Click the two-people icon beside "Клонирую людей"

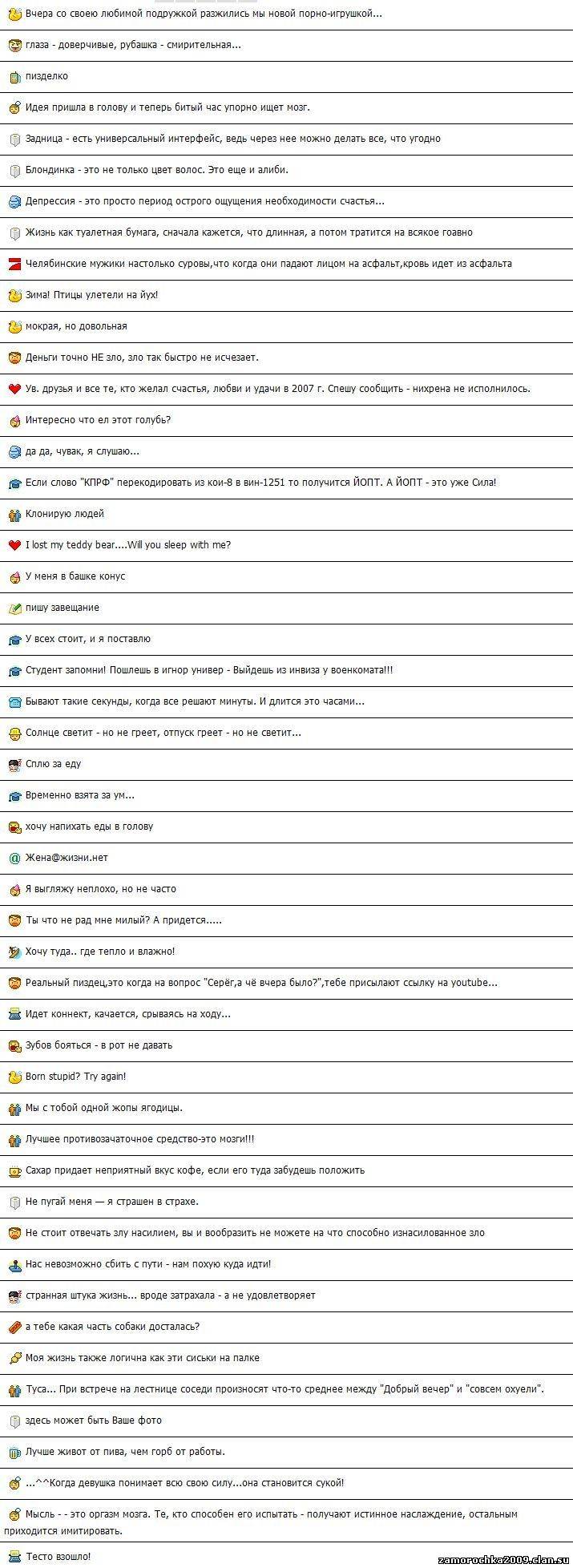14,514
